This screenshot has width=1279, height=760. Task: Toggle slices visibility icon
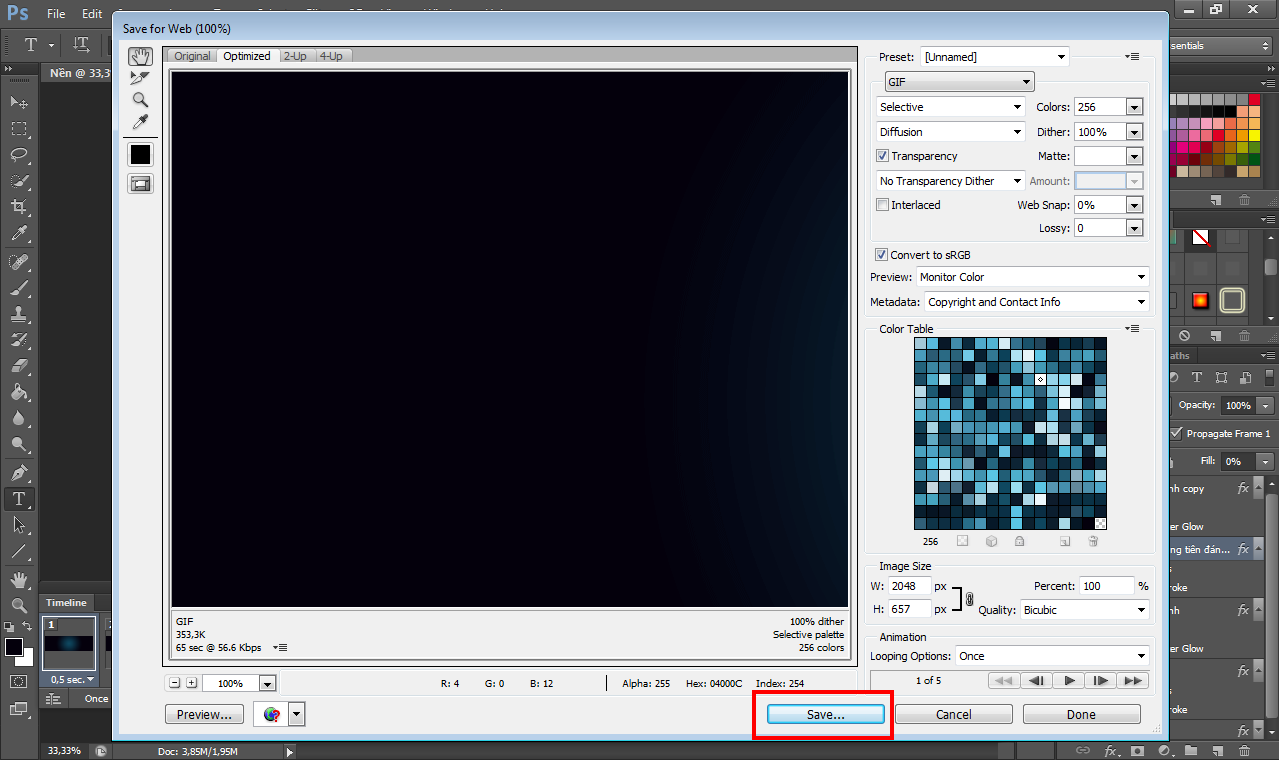point(140,183)
